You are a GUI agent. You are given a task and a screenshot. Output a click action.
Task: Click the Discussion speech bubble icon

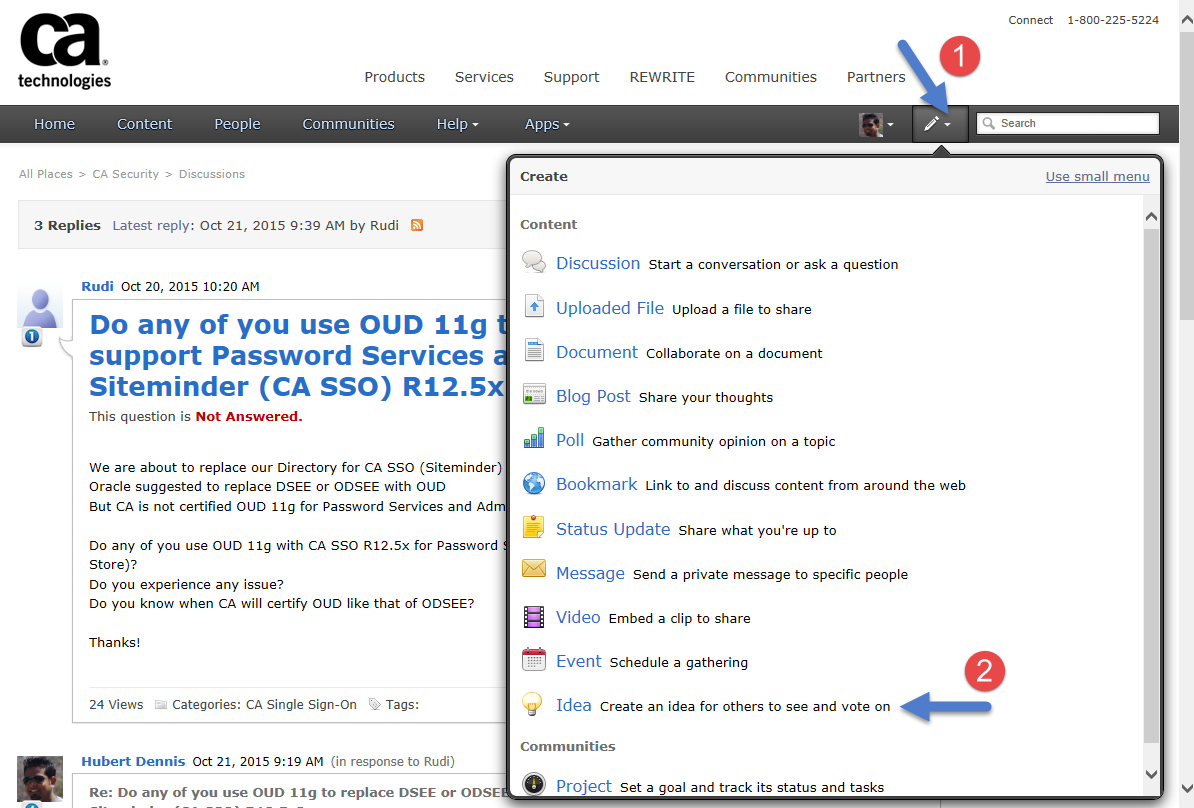[x=534, y=263]
